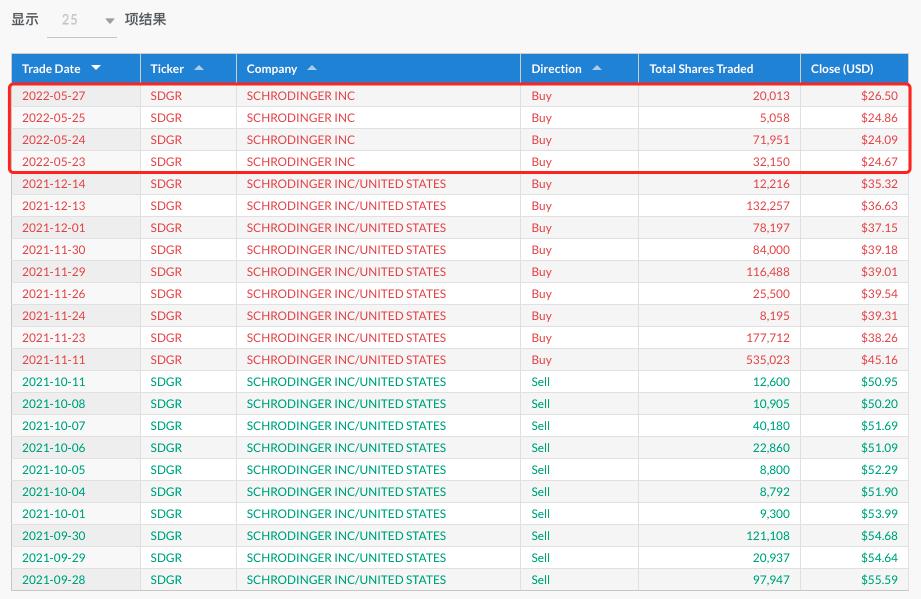Sort by Total Shares Traded header

click(x=701, y=69)
